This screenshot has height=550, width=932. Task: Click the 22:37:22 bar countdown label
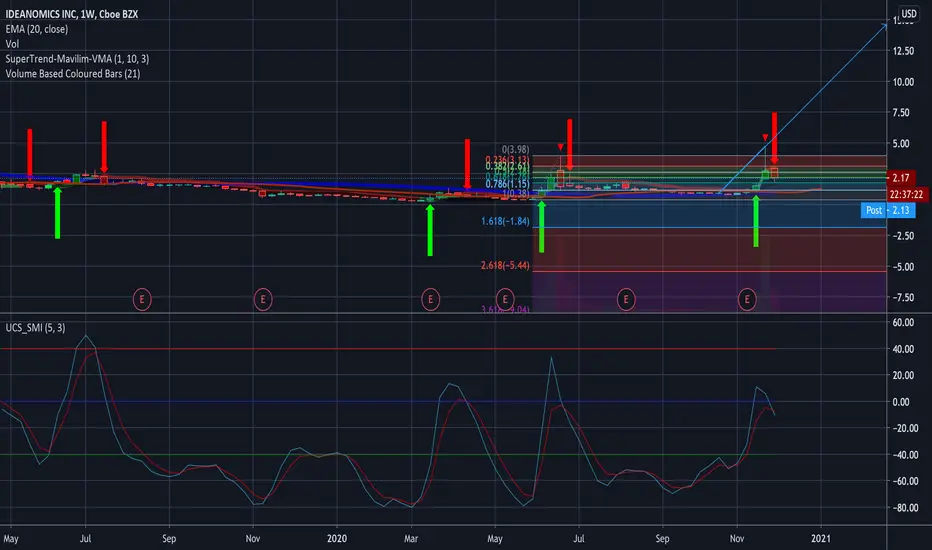pos(906,194)
